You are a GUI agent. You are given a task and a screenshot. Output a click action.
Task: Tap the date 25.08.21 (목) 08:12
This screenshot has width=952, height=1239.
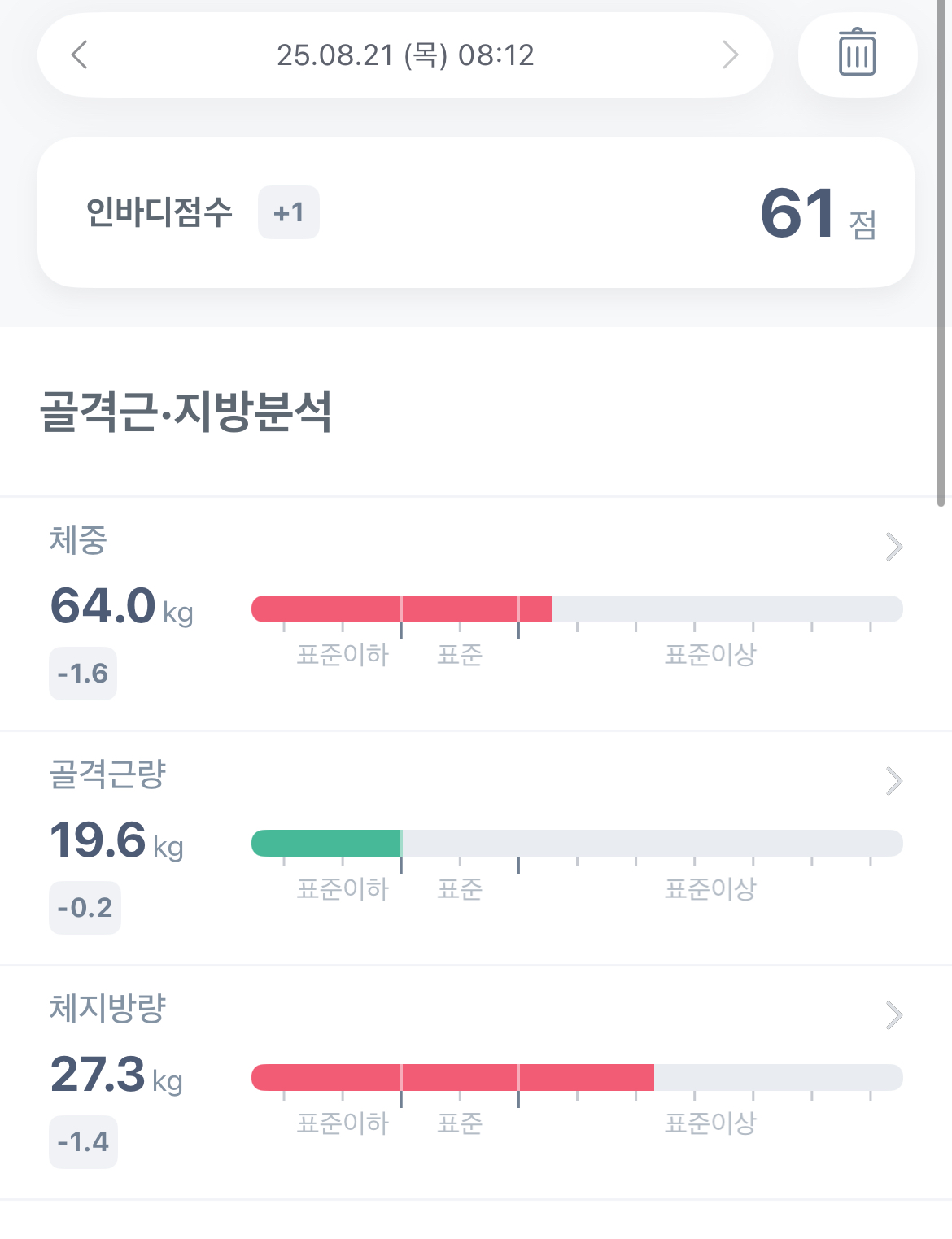[x=405, y=55]
